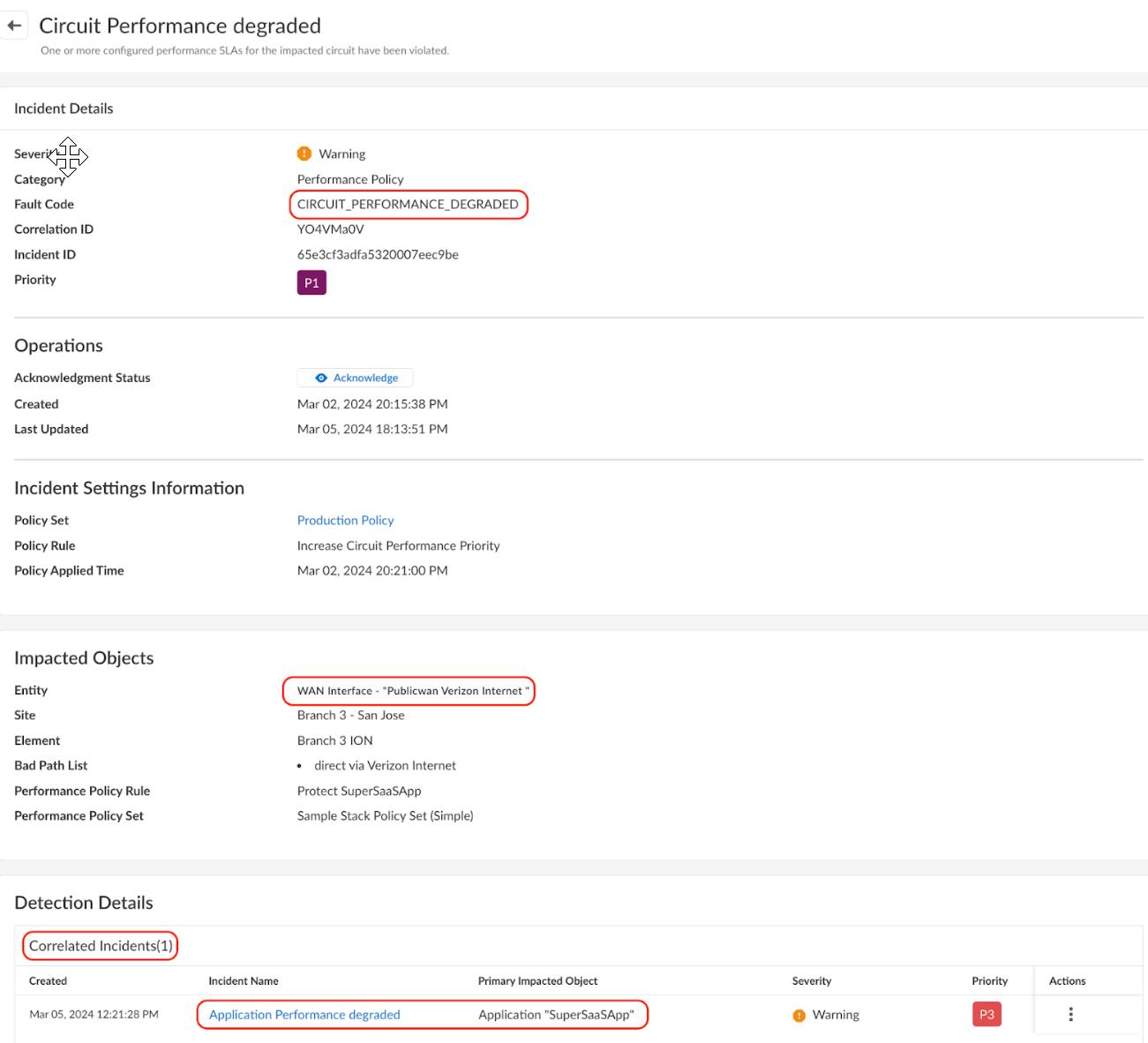The height and width of the screenshot is (1043, 1148).
Task: Click the eye icon inside Acknowledge button
Action: click(x=321, y=378)
